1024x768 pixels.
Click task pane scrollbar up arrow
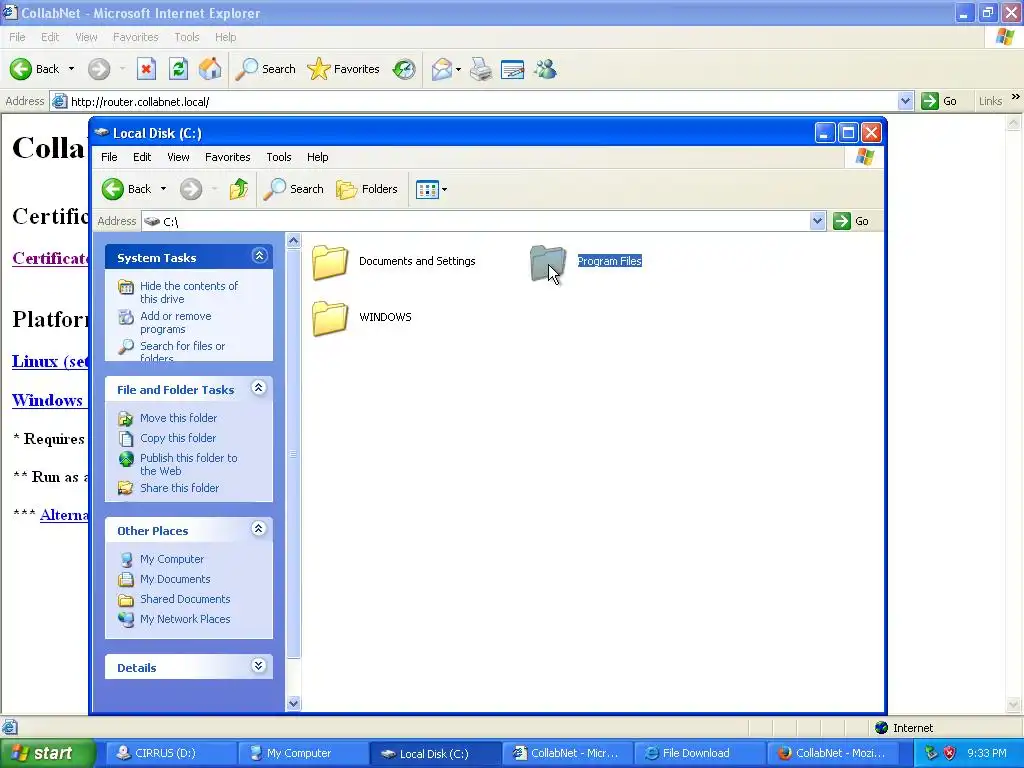(x=293, y=241)
